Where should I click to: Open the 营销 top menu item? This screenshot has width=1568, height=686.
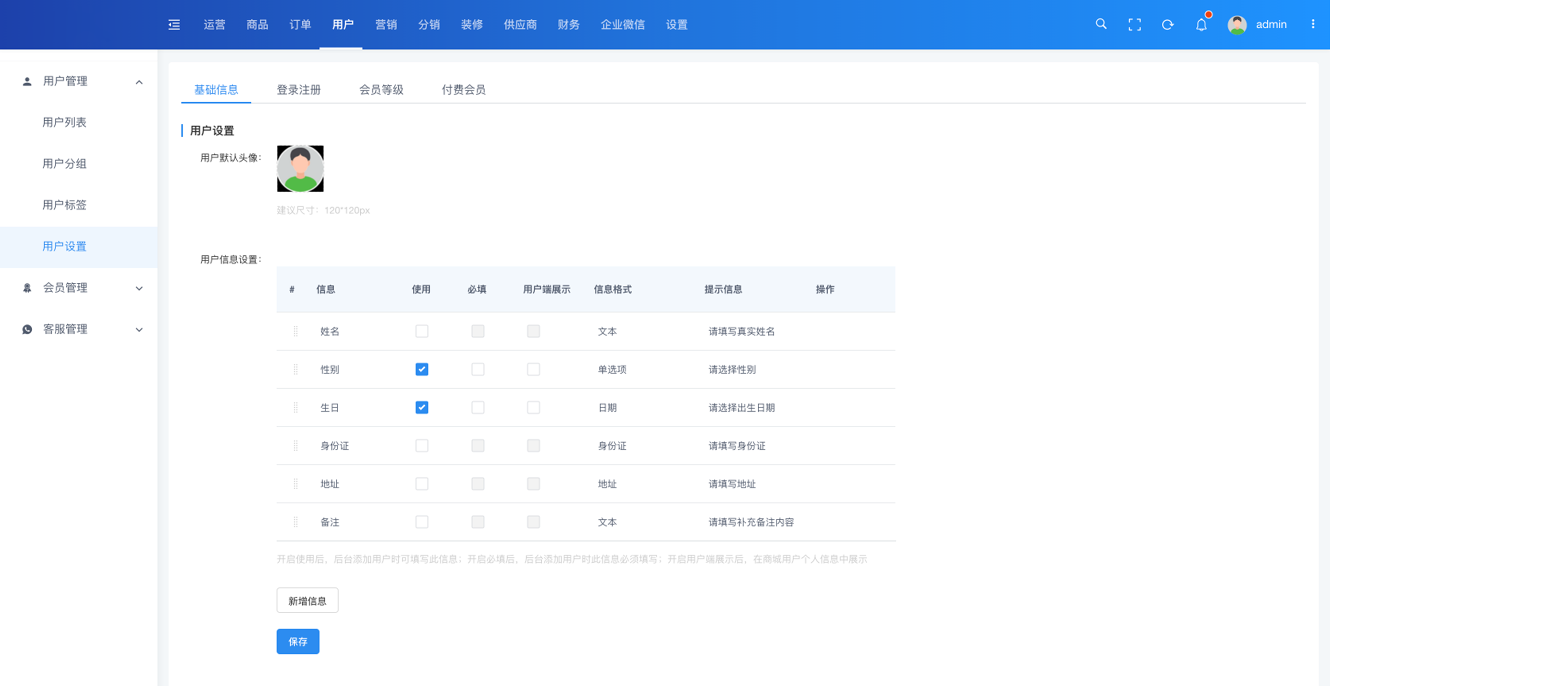tap(386, 25)
